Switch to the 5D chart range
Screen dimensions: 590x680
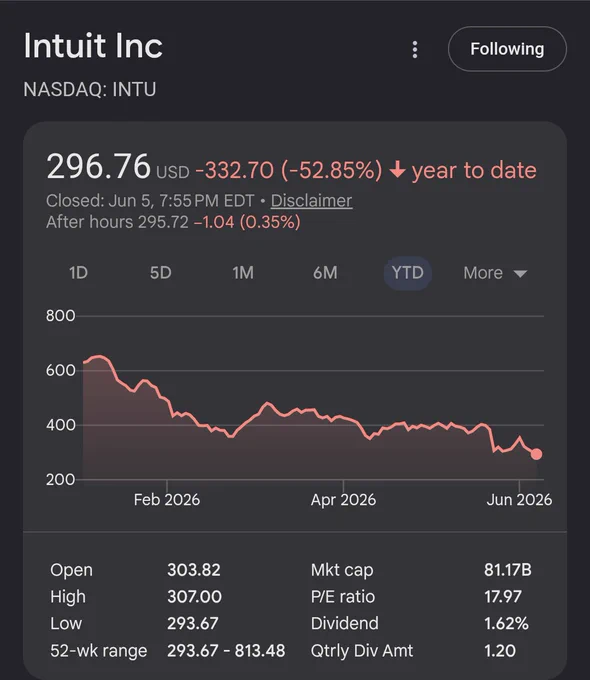[x=161, y=273]
